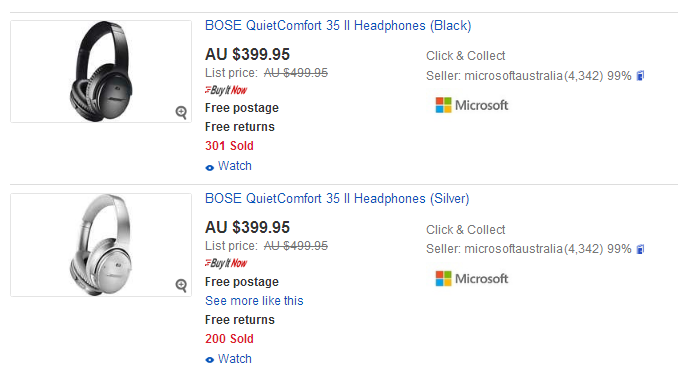Click magnifier icon on black headphones image
The width and height of the screenshot is (678, 374).
coord(181,112)
